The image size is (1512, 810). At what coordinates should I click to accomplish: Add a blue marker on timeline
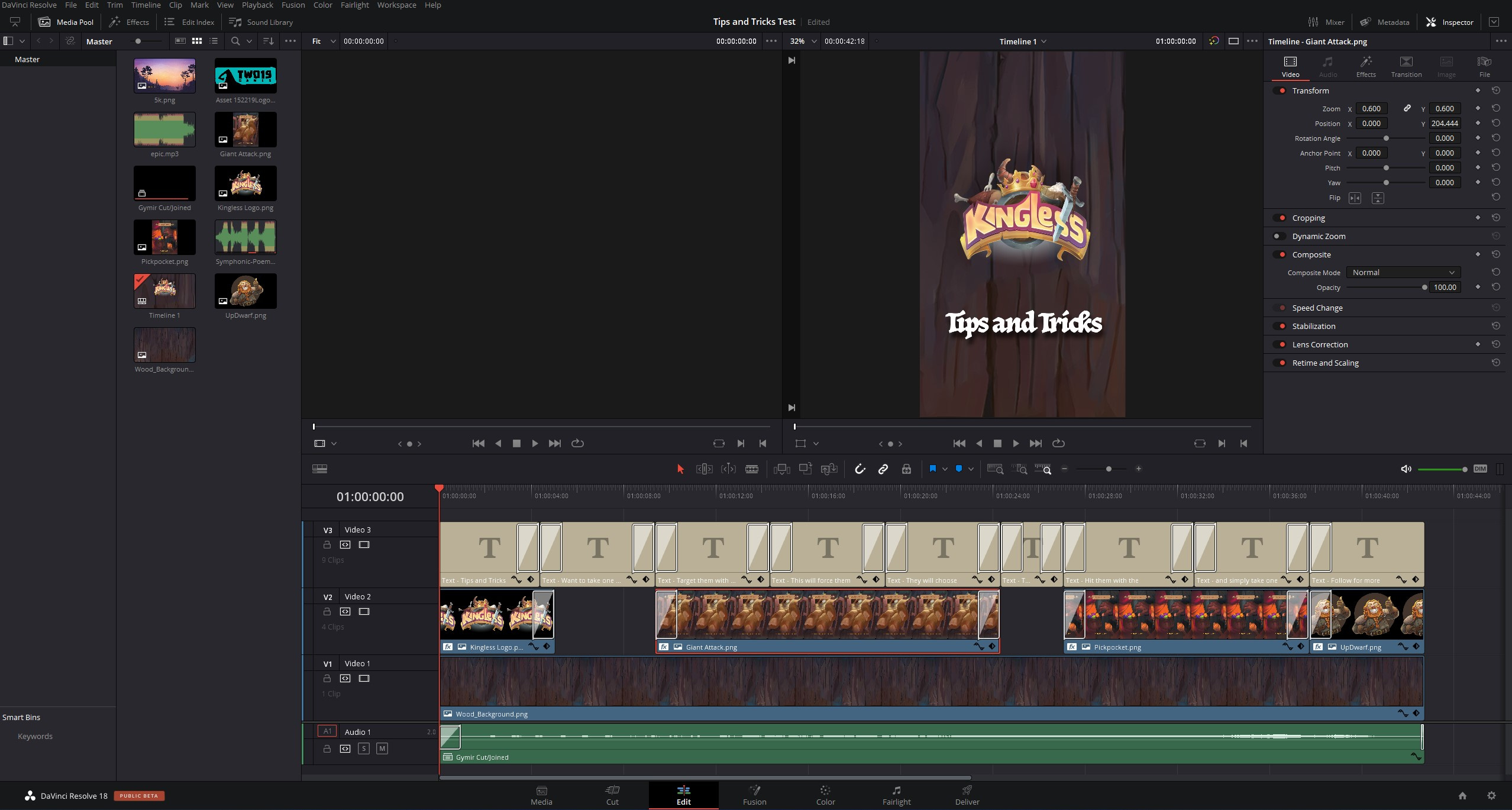[x=959, y=469]
